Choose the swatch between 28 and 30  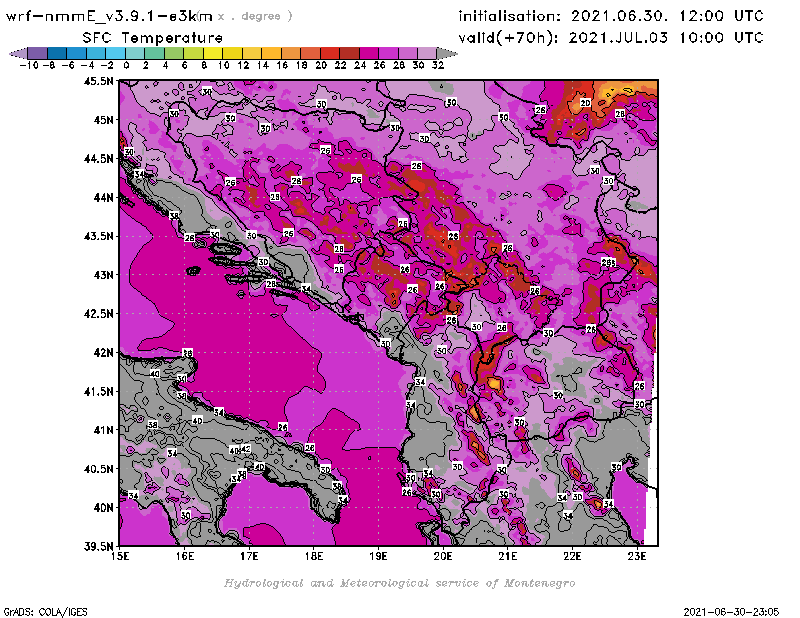pos(408,53)
